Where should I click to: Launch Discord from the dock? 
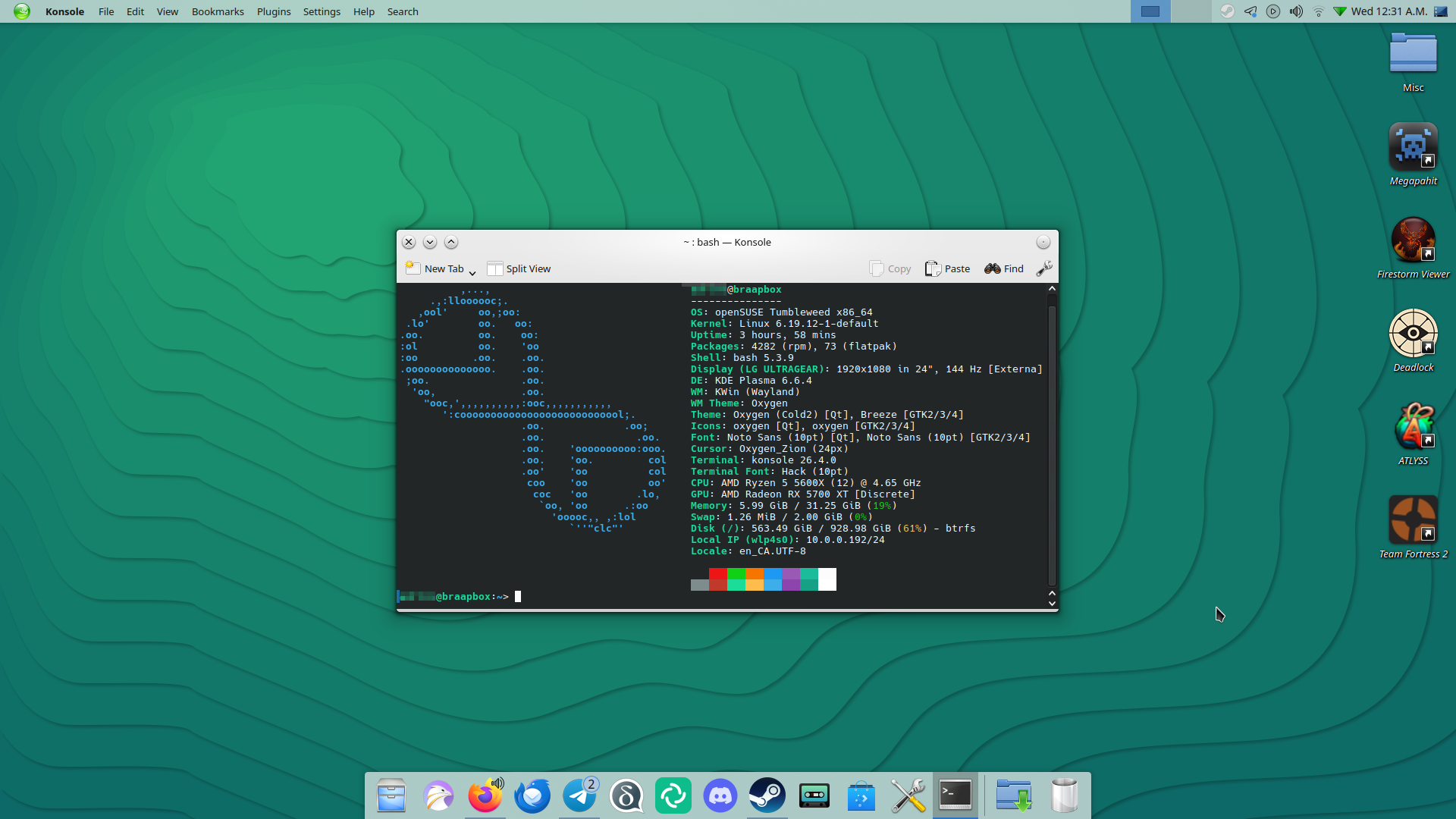(x=720, y=795)
